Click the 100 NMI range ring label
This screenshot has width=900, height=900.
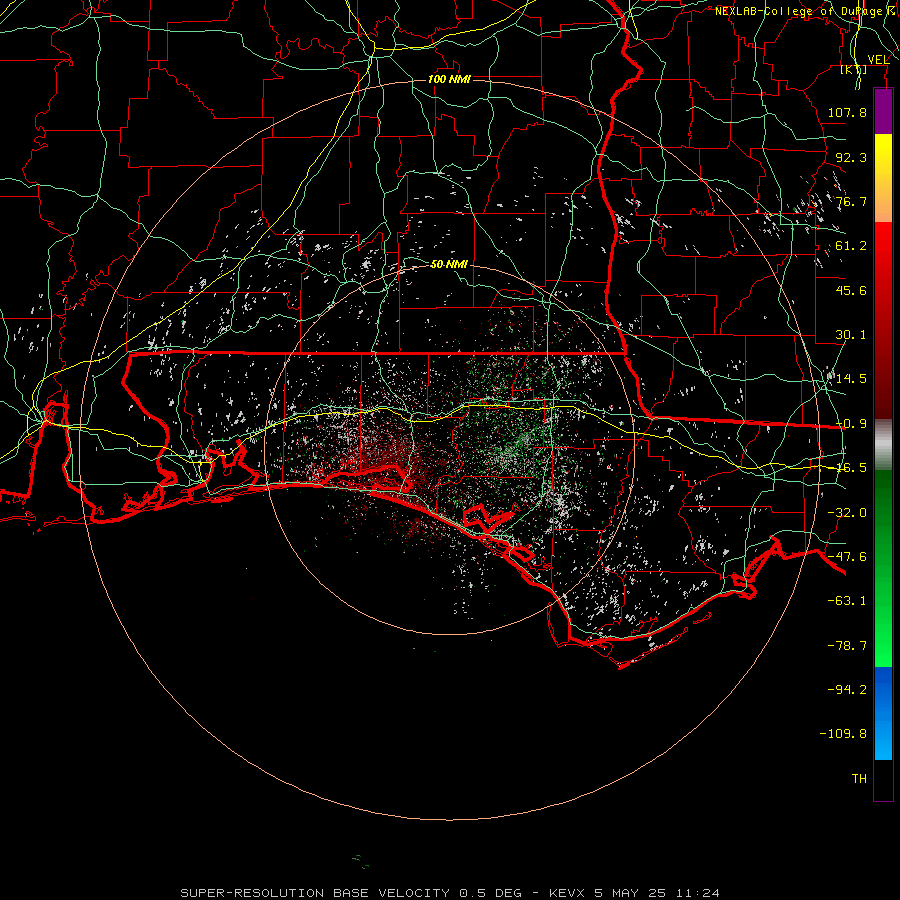pyautogui.click(x=449, y=79)
